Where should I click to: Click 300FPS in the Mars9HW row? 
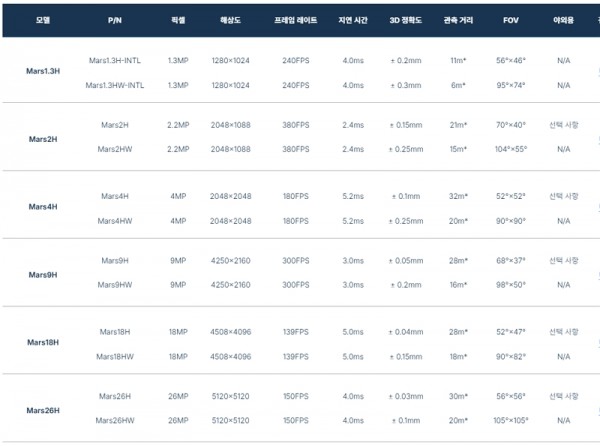pyautogui.click(x=295, y=285)
